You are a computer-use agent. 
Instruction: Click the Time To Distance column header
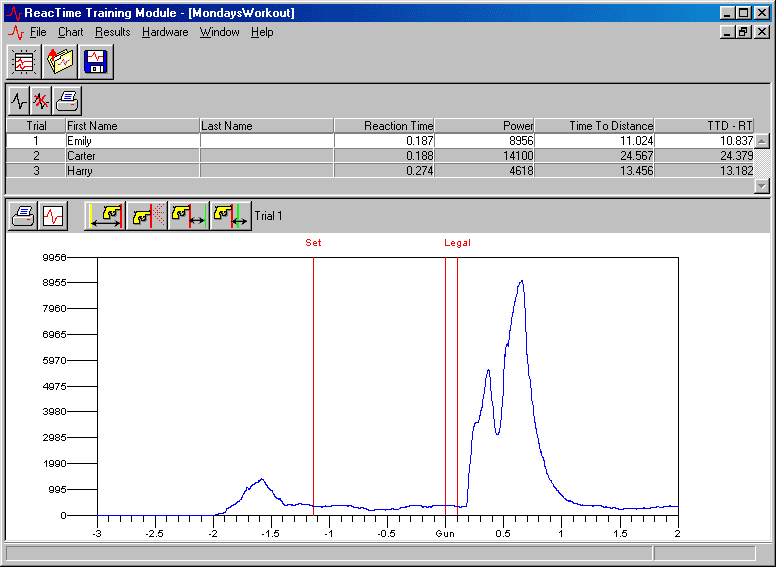click(x=594, y=126)
